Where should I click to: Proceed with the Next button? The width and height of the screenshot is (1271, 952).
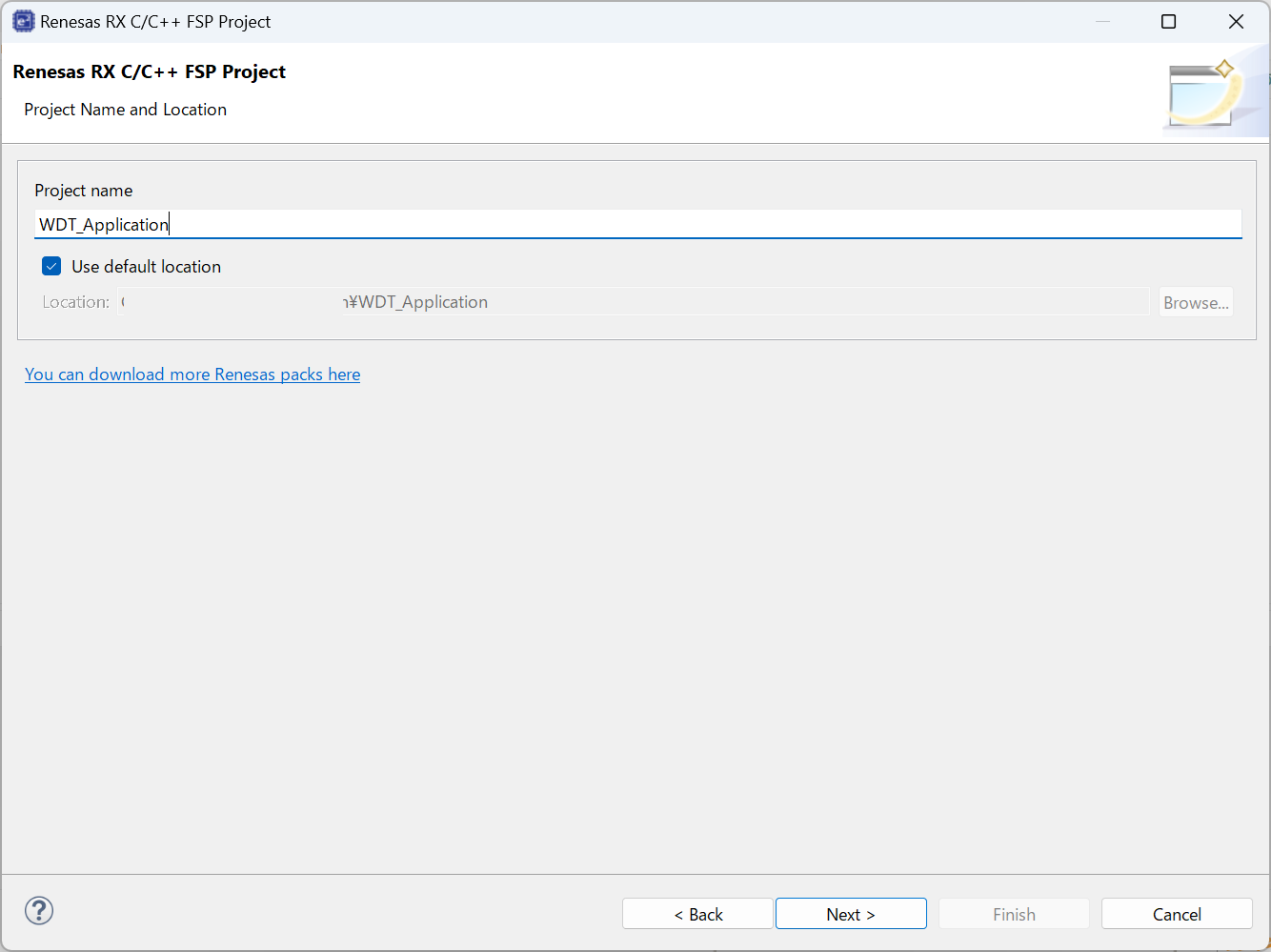(x=851, y=914)
